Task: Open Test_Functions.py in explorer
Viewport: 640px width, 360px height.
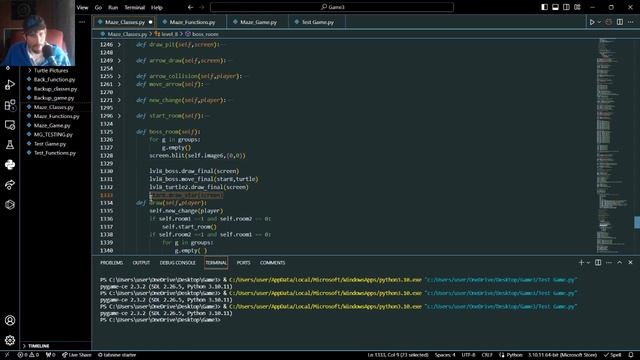Action: pos(55,153)
